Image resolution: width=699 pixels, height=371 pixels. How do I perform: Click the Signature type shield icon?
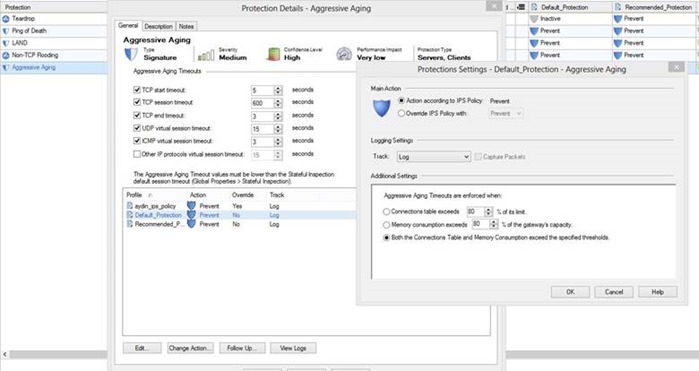131,54
